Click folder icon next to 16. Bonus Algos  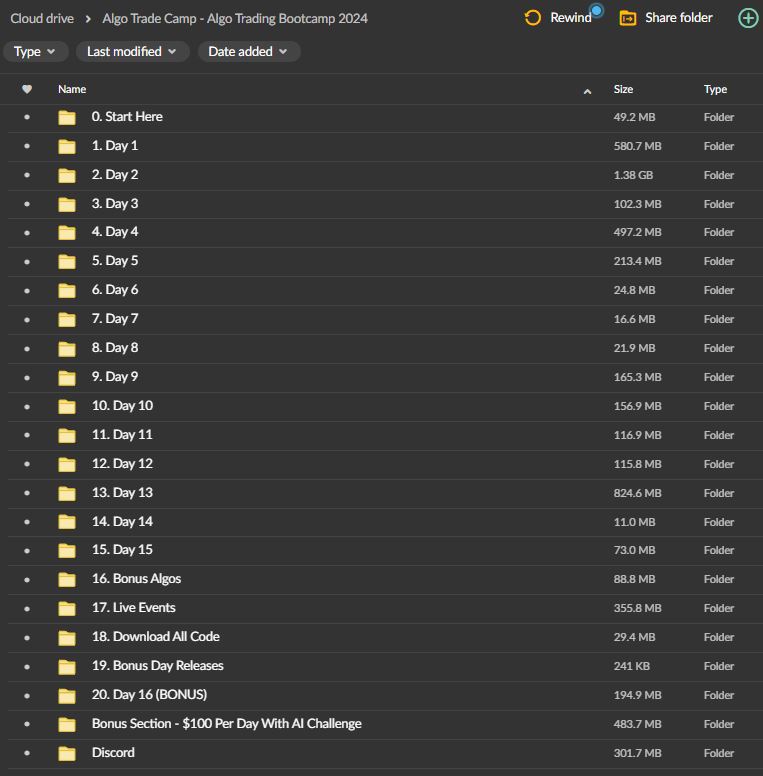coord(67,579)
